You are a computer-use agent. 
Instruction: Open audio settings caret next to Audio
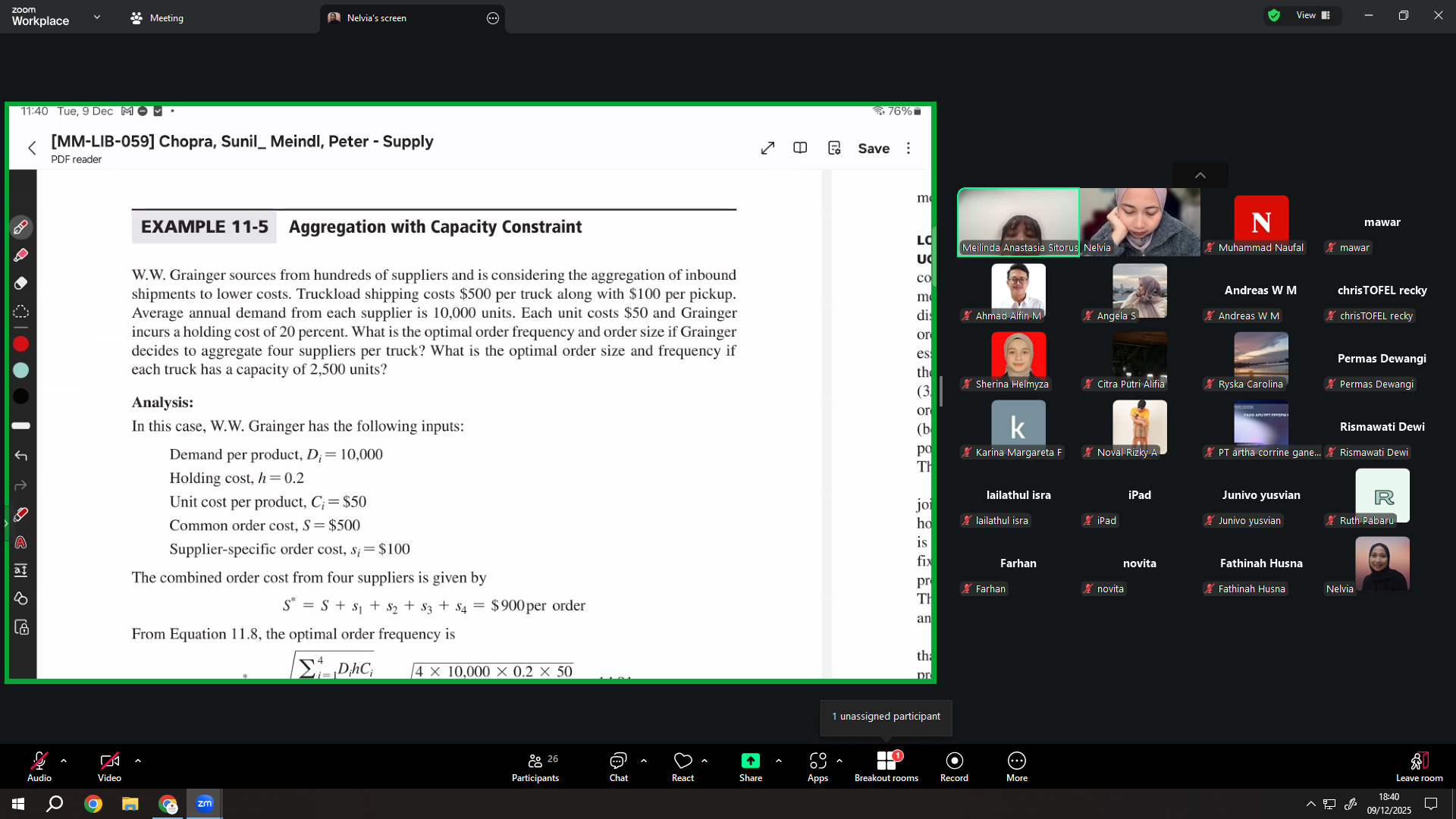coord(64,761)
